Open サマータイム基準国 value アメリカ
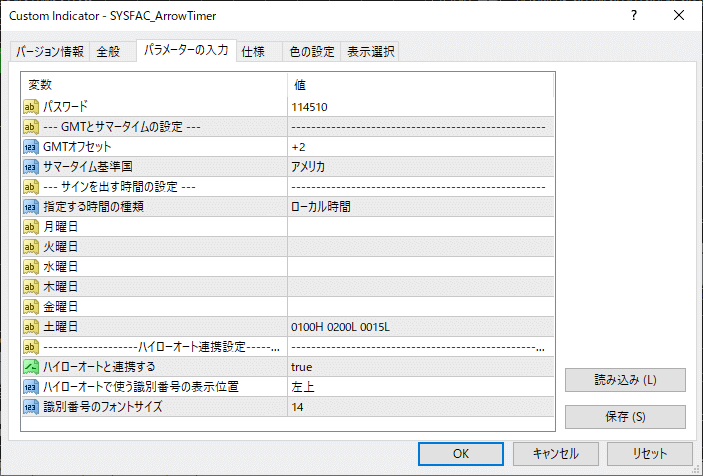 click(421, 167)
